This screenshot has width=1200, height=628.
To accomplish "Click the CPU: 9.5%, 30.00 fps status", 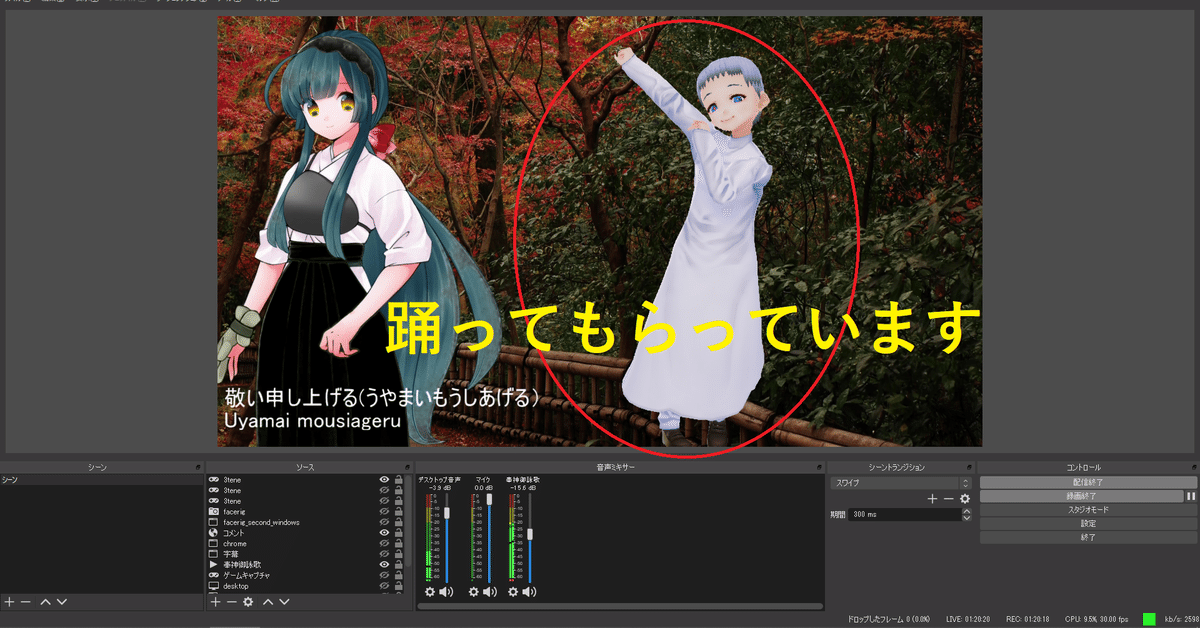I will (x=1097, y=619).
